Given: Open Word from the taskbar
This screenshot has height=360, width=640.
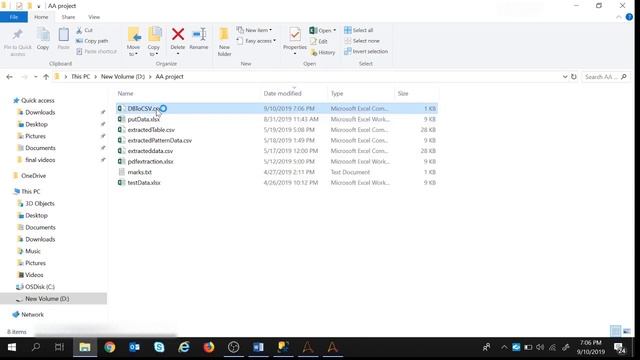Looking at the screenshot, I should click(x=258, y=347).
